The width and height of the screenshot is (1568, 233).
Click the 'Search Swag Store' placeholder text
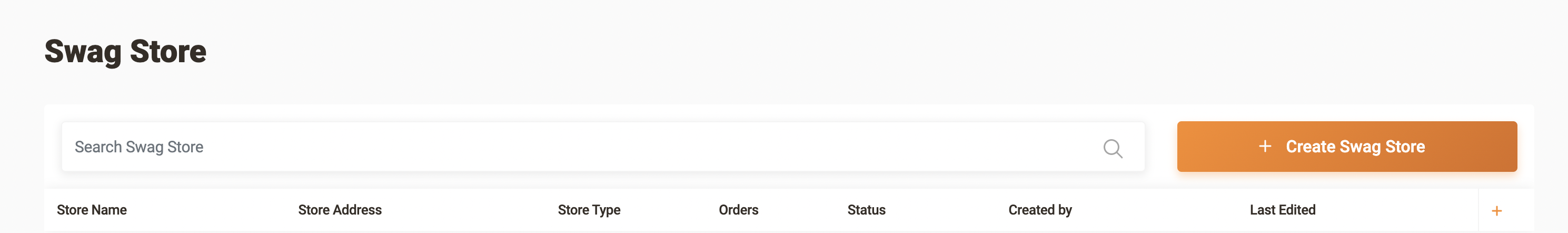click(x=139, y=147)
